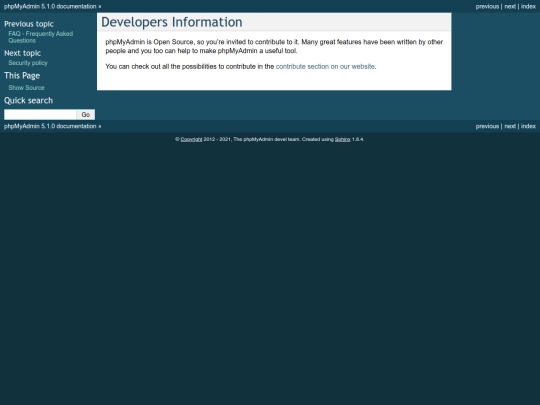The height and width of the screenshot is (405, 540).
Task: Click the 'Previous topic' sidebar heading
Action: pyautogui.click(x=29, y=24)
